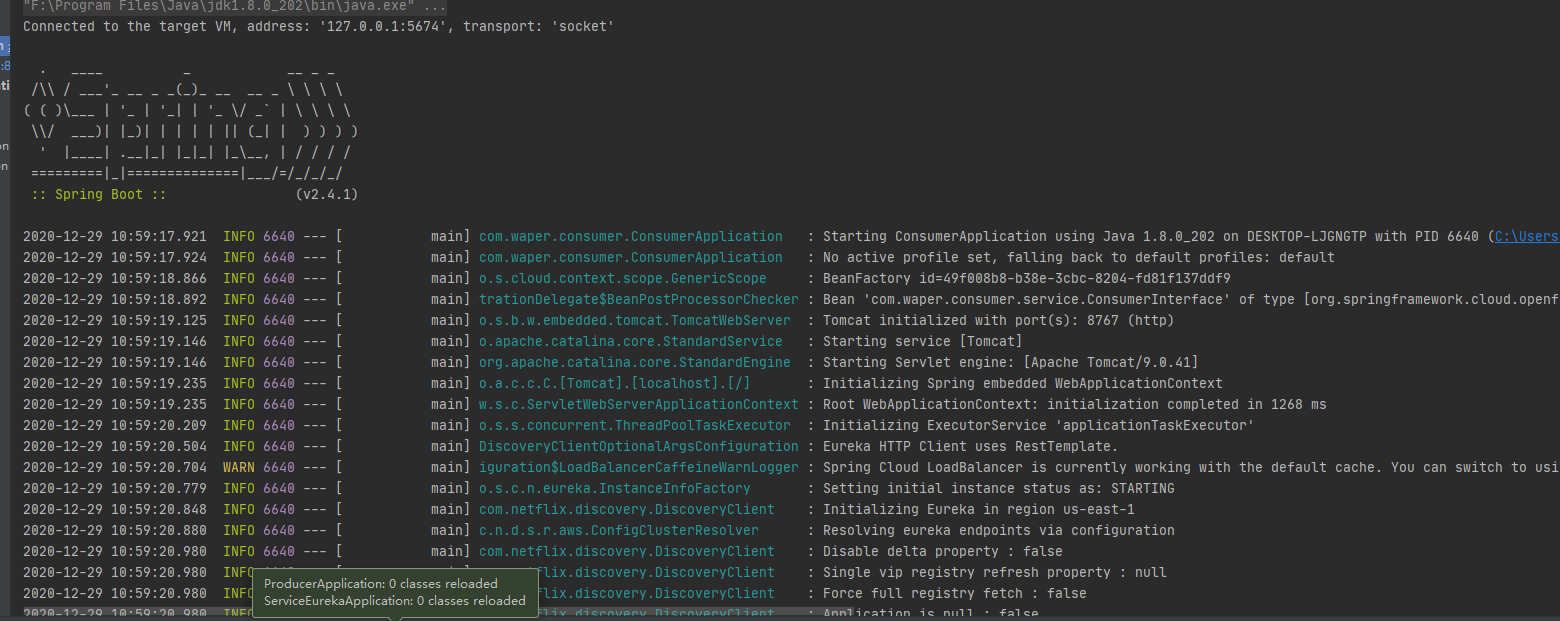Click 'Tomcat initialized with port(s): 8767' message
The height and width of the screenshot is (621, 1560).
point(998,321)
